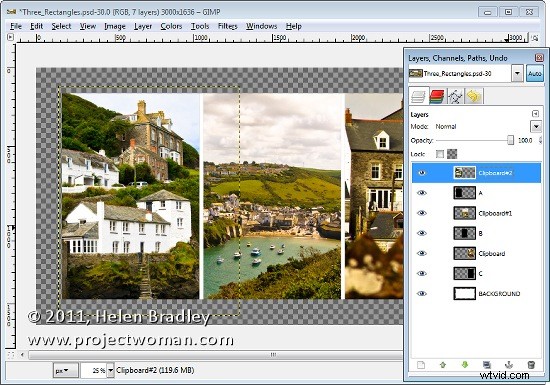
Task: Click layer A thumbnail
Action: [x=464, y=193]
